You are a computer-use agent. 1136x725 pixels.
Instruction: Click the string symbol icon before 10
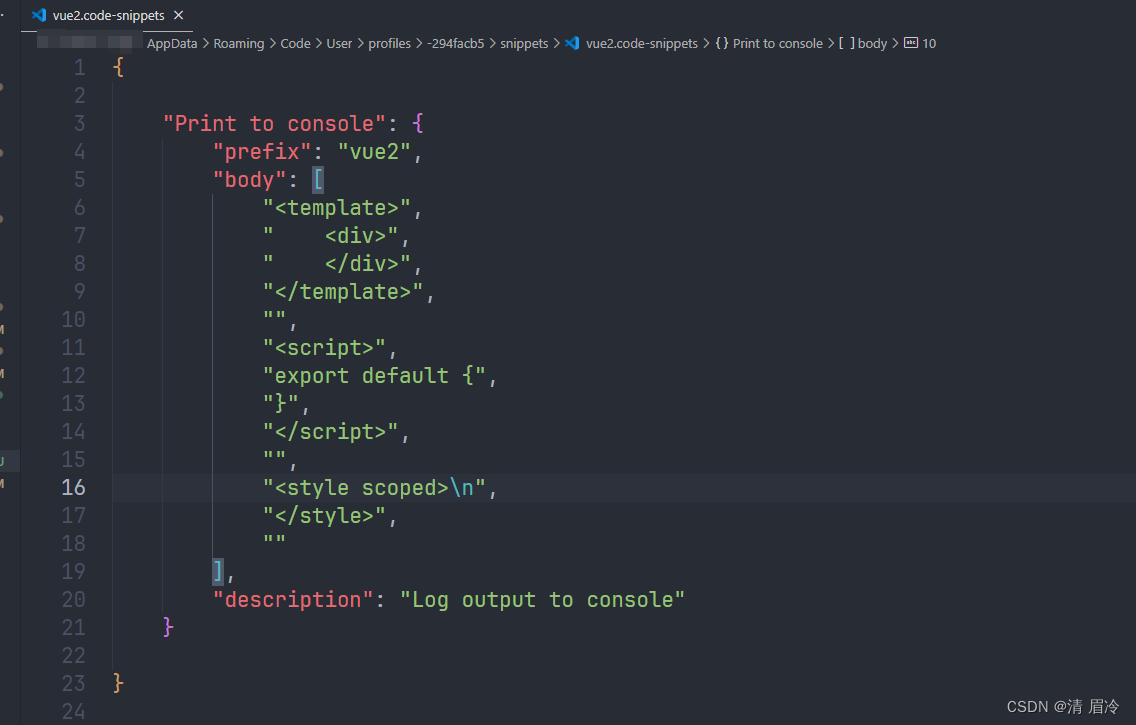coord(911,43)
